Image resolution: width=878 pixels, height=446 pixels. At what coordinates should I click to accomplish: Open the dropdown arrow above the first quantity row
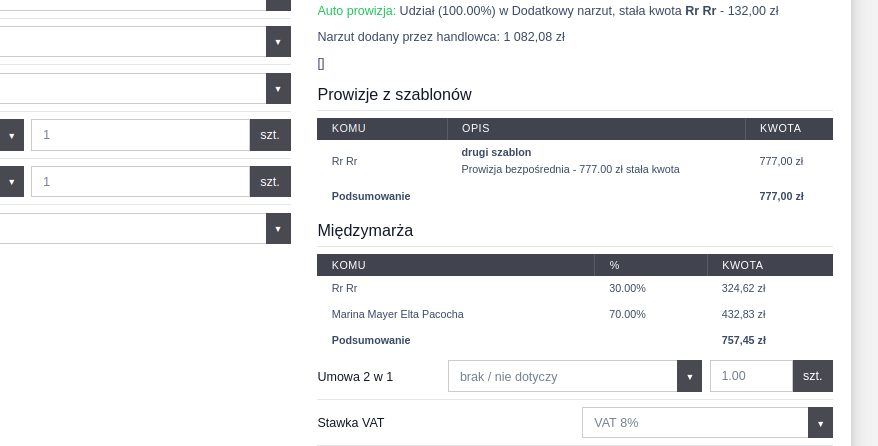(x=278, y=88)
